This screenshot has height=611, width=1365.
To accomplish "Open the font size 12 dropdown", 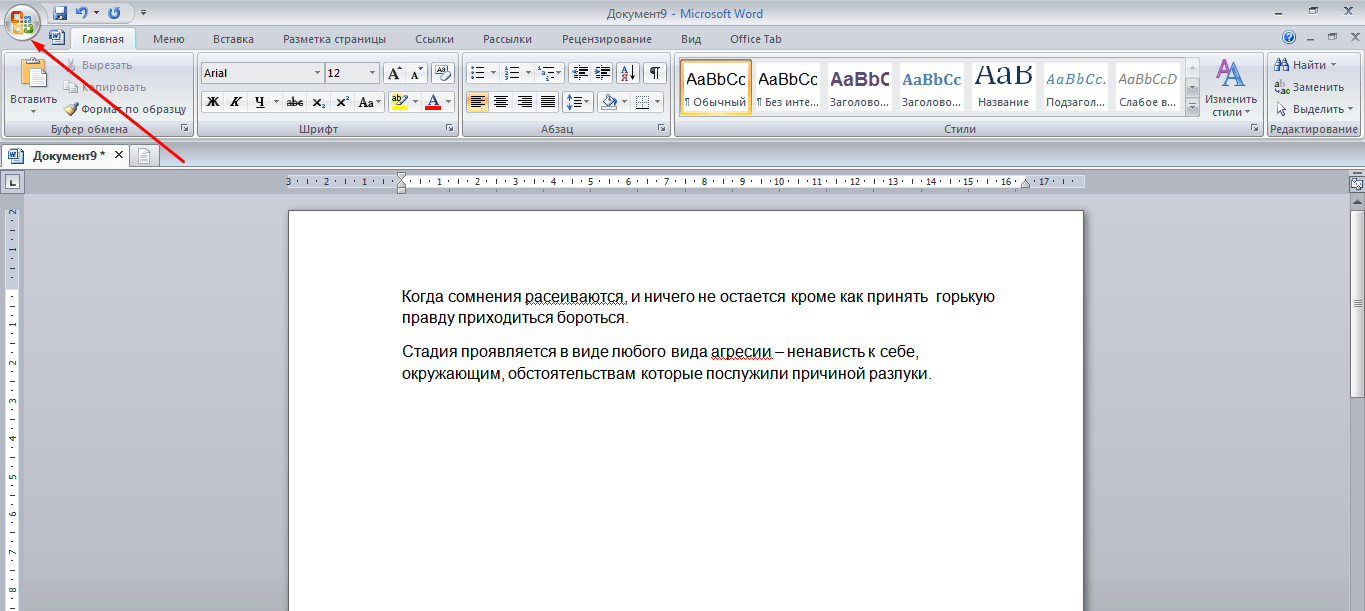I will tap(373, 73).
